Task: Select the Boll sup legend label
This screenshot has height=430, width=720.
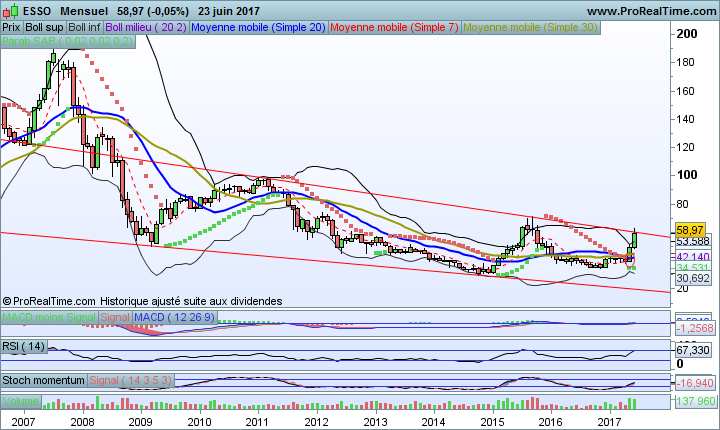Action: tap(44, 28)
